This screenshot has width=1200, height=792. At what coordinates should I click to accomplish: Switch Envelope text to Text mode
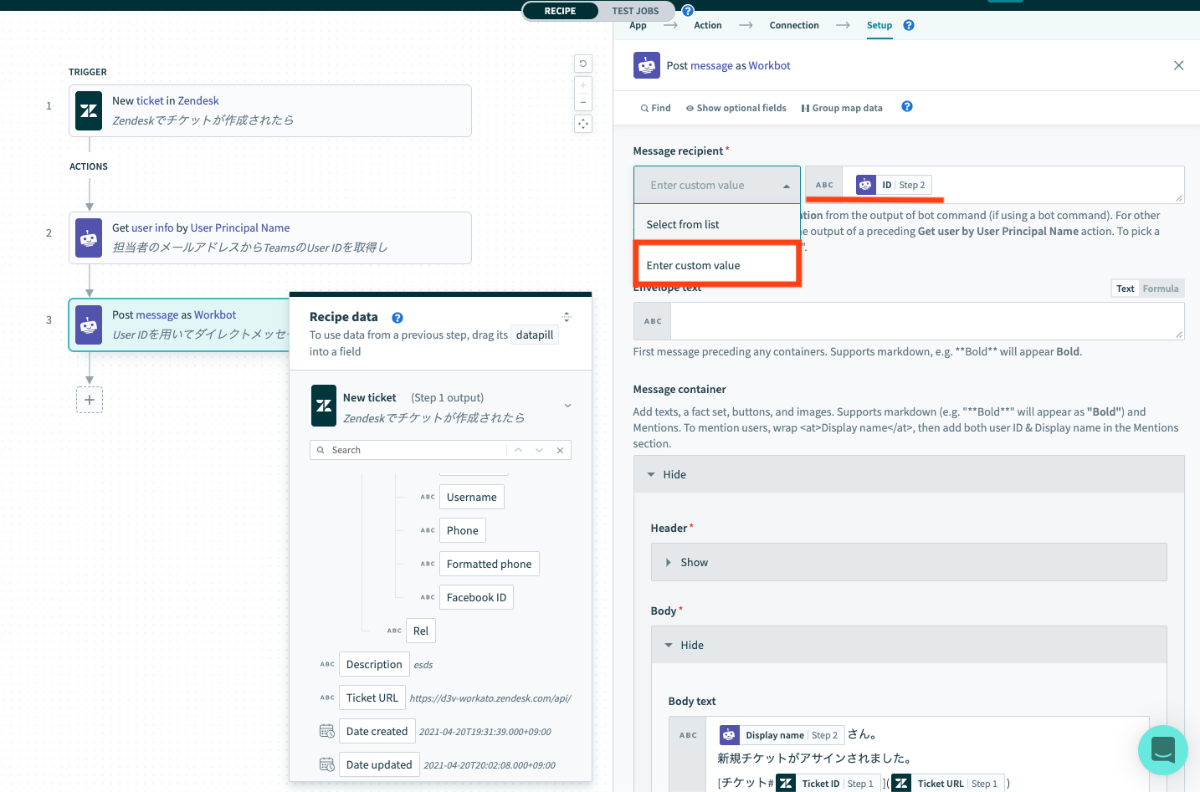(x=1126, y=288)
